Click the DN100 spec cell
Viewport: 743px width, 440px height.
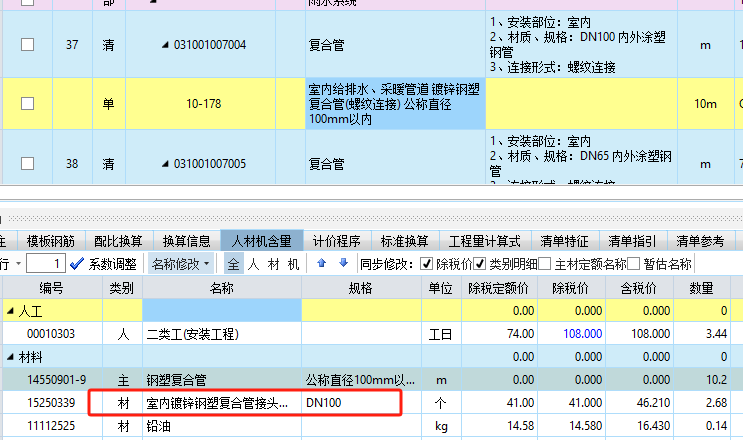(x=361, y=403)
